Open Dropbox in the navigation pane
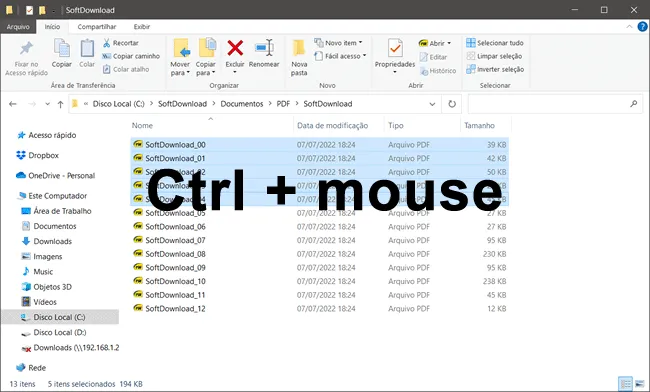 point(38,155)
